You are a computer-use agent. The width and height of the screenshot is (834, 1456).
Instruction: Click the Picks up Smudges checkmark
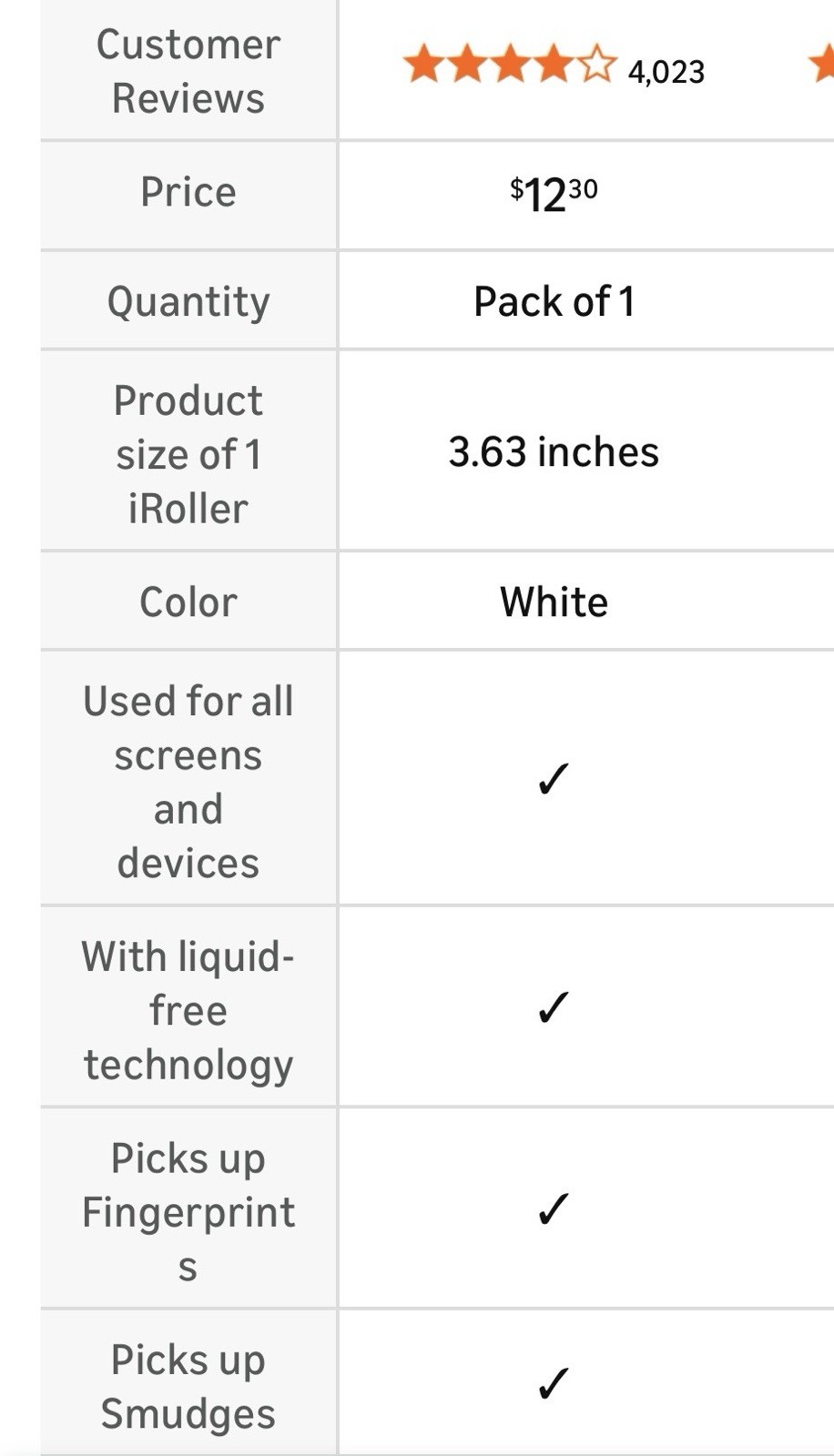553,1384
